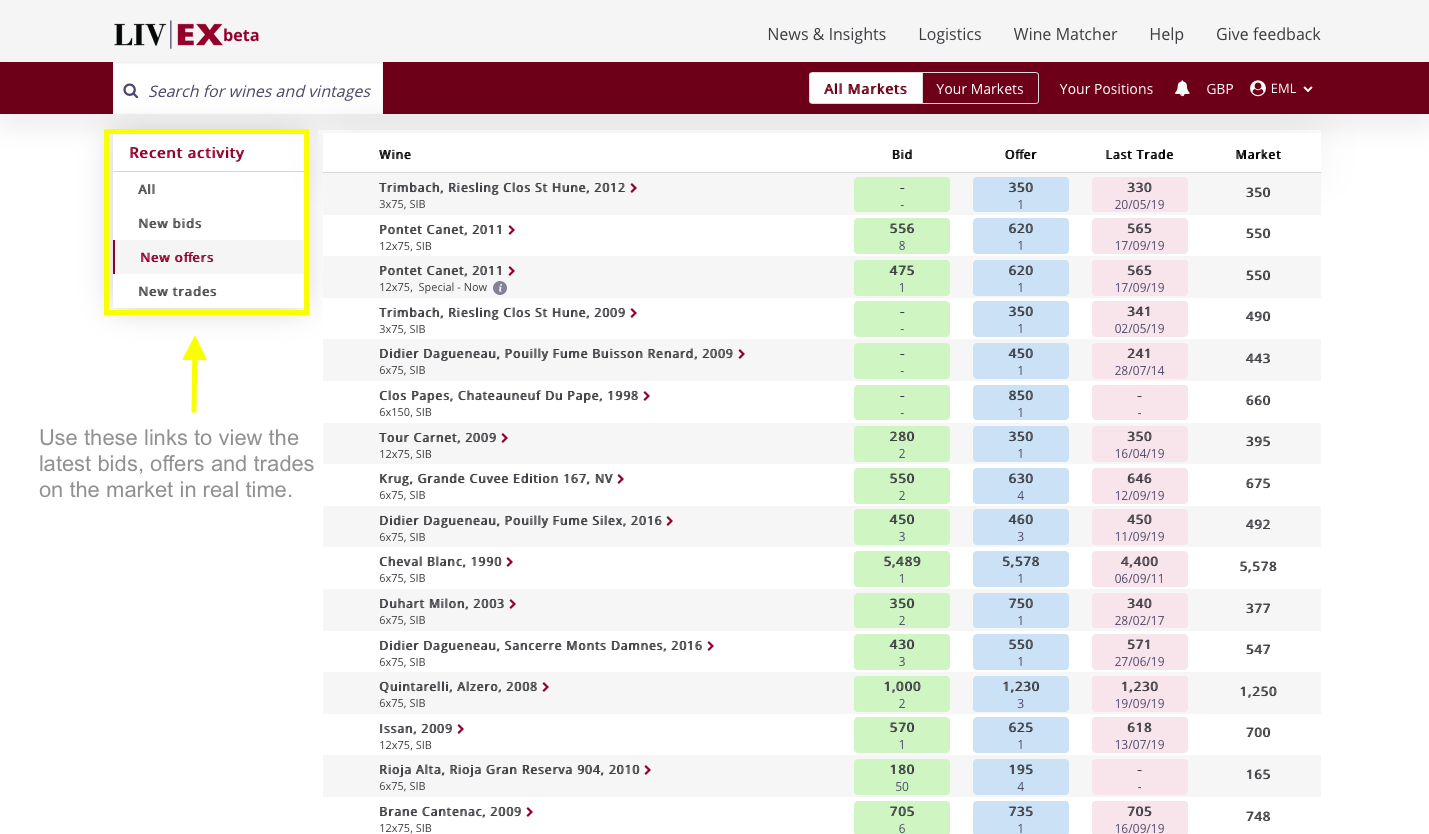Click green bid cell 5,489 for Cheval Blanc
1429x834 pixels.
(x=902, y=569)
